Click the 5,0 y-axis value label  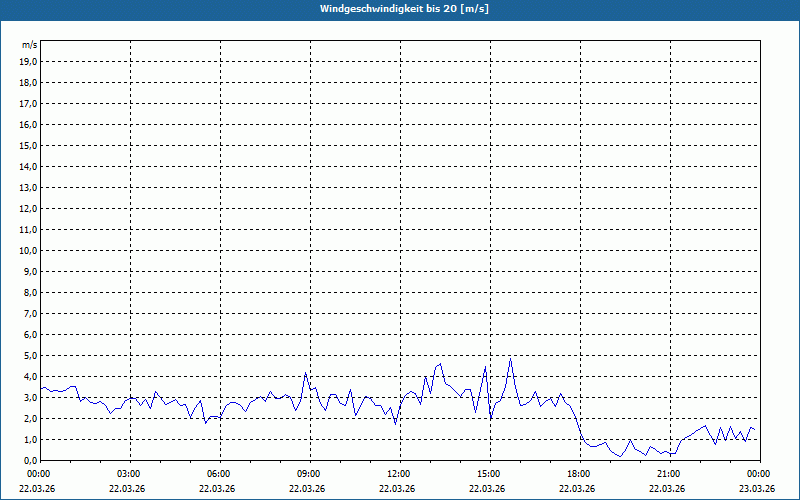pos(30,355)
